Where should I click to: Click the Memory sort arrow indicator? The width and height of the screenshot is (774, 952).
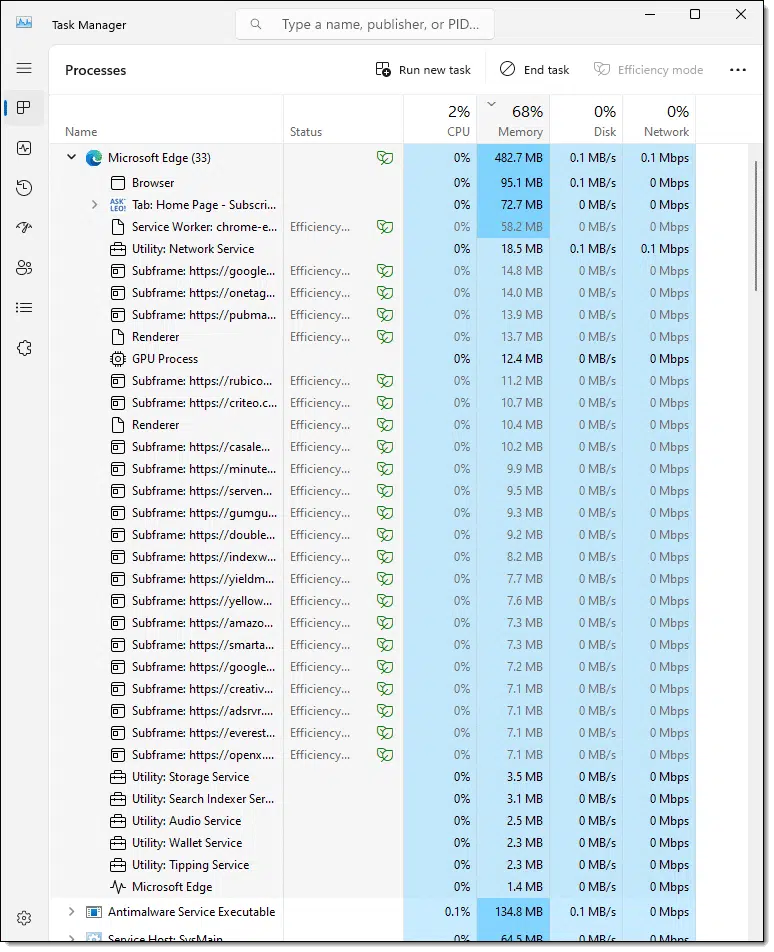coord(492,104)
